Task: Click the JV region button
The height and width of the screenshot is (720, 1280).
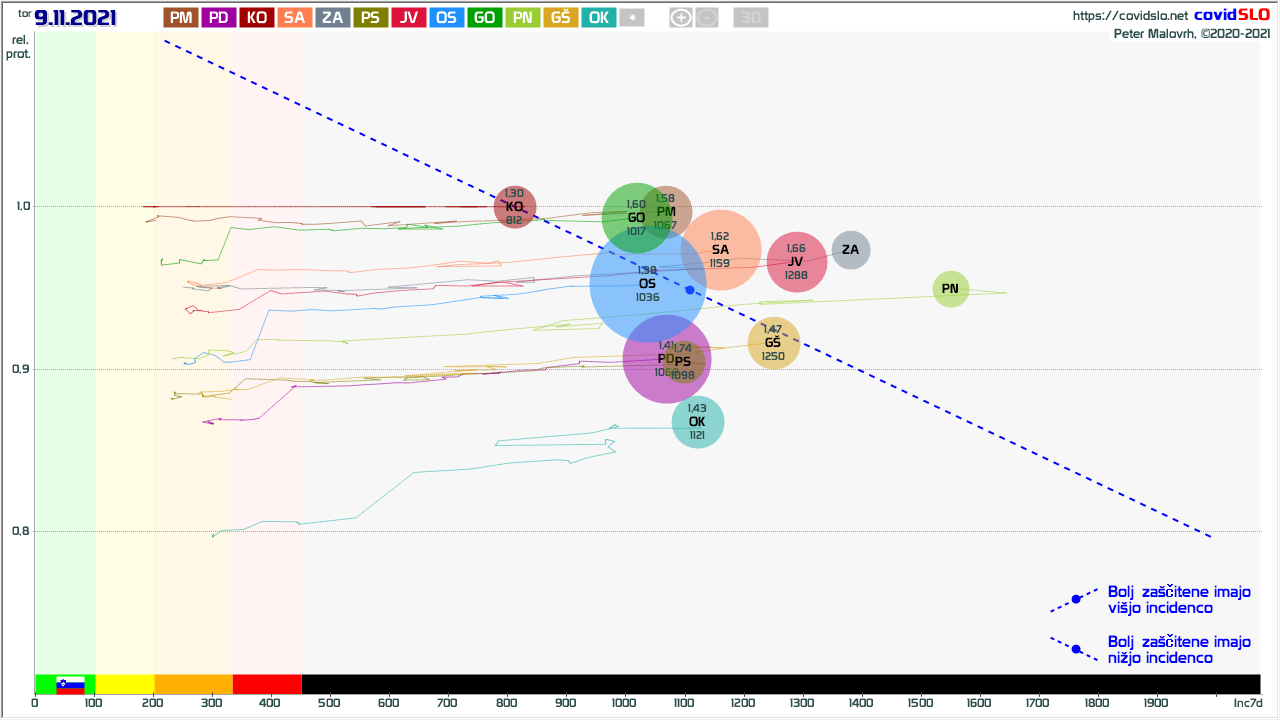Action: point(408,17)
